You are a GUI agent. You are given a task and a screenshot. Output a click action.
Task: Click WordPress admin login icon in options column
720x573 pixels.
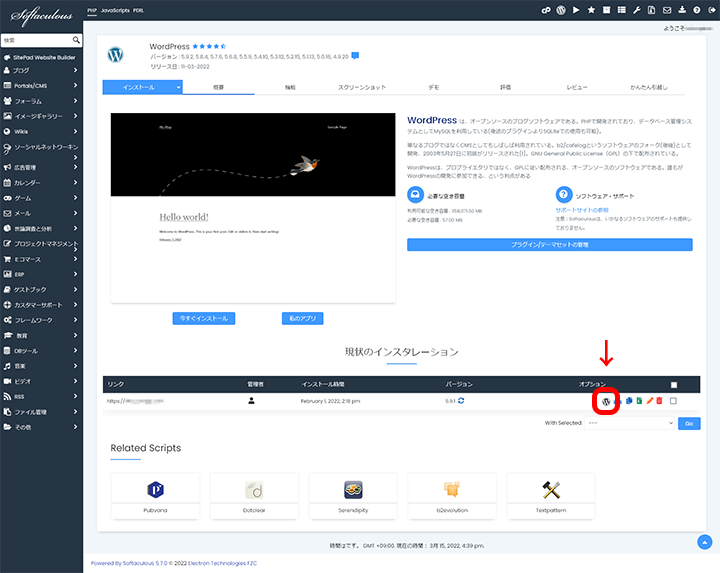click(606, 402)
